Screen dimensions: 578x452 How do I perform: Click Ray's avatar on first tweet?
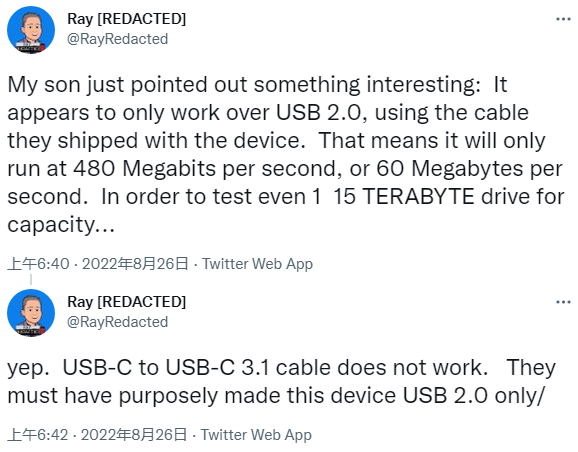31,30
